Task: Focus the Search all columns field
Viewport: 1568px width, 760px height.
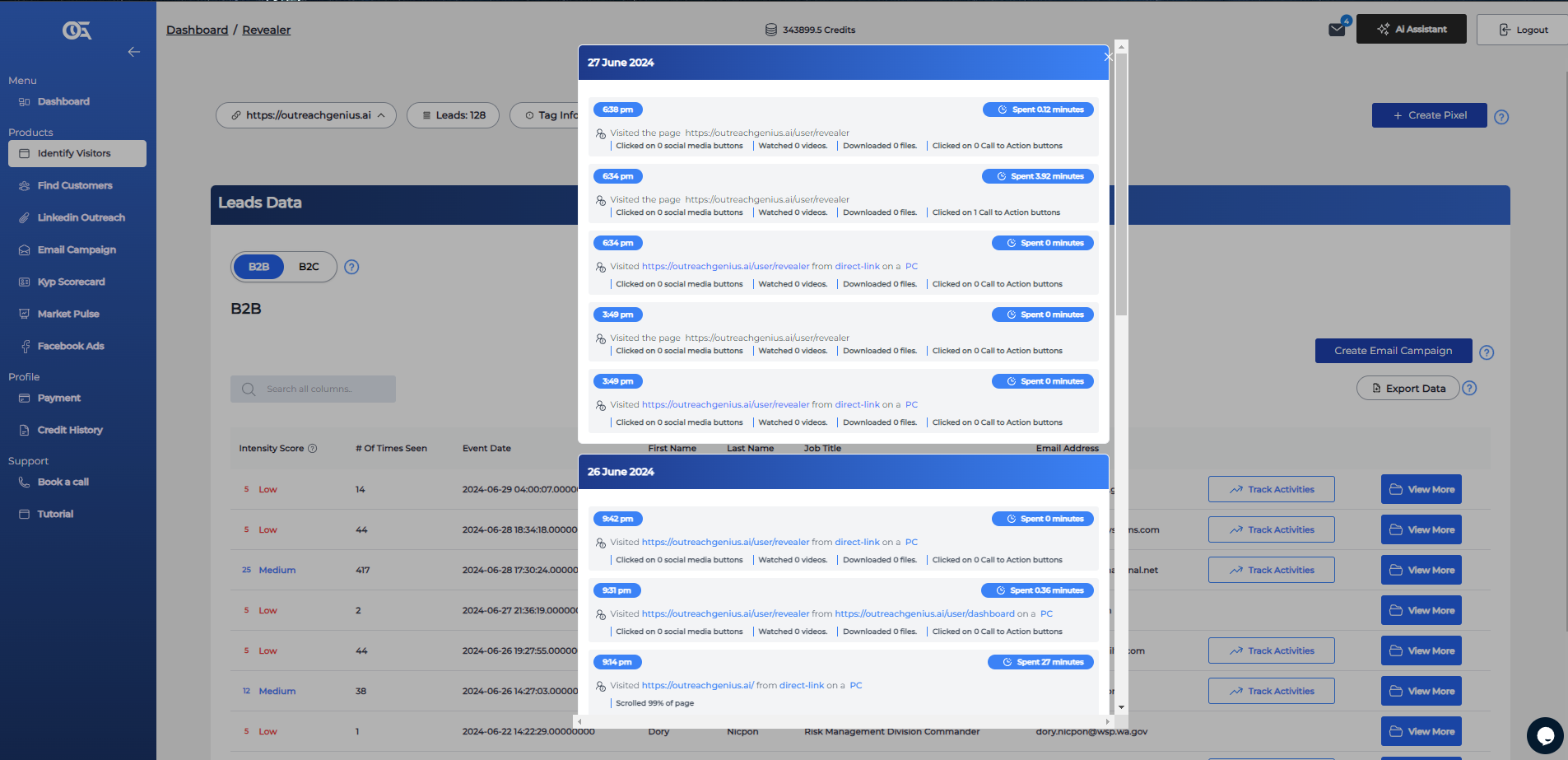Action: tap(313, 389)
